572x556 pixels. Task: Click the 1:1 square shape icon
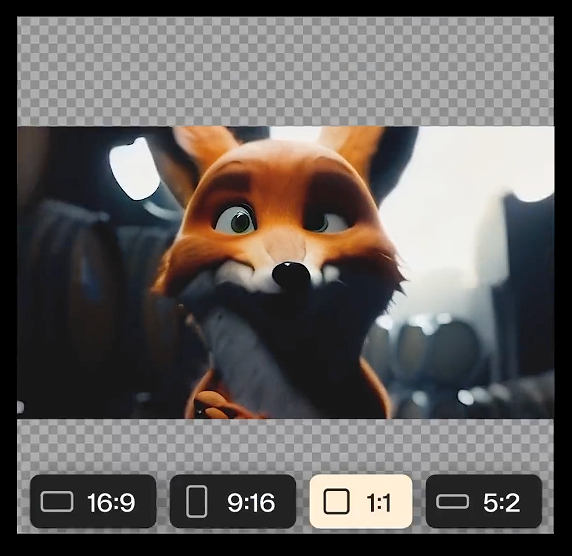pos(336,502)
